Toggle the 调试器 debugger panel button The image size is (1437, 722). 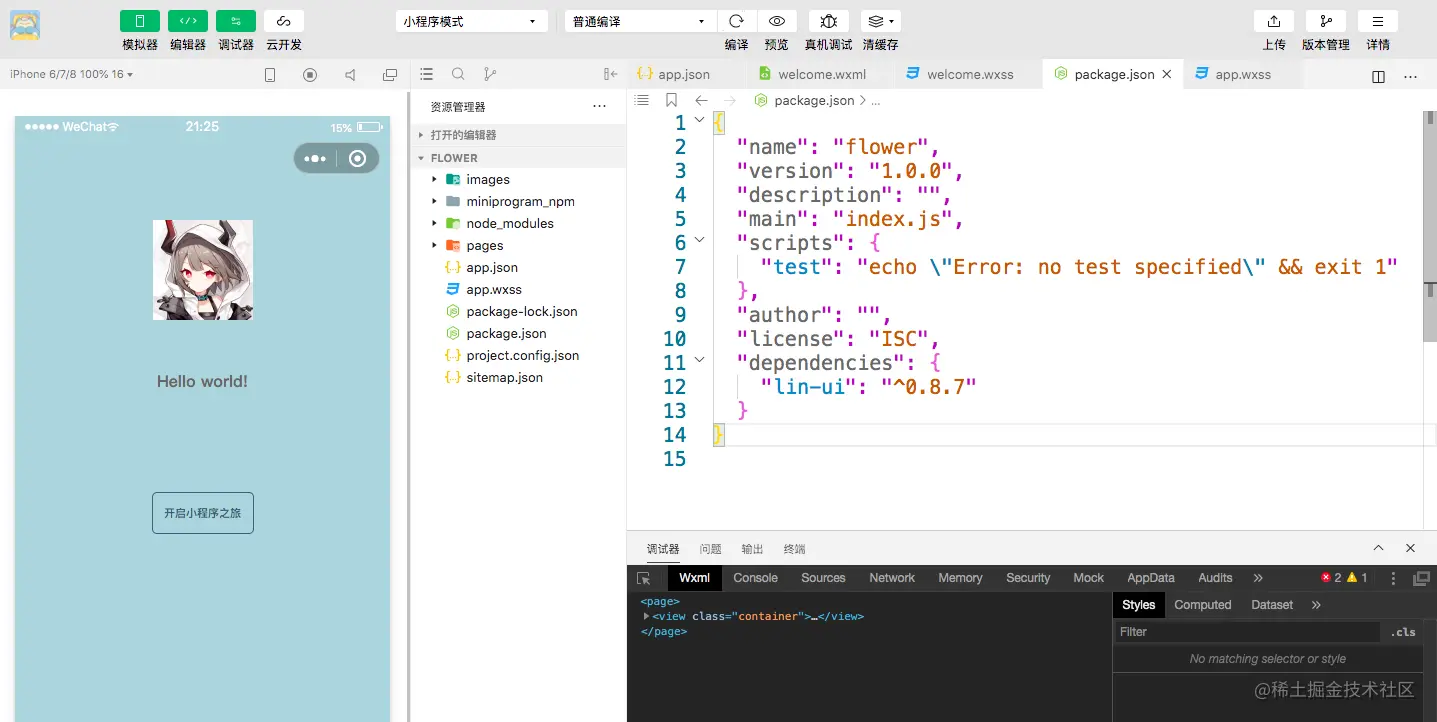236,21
